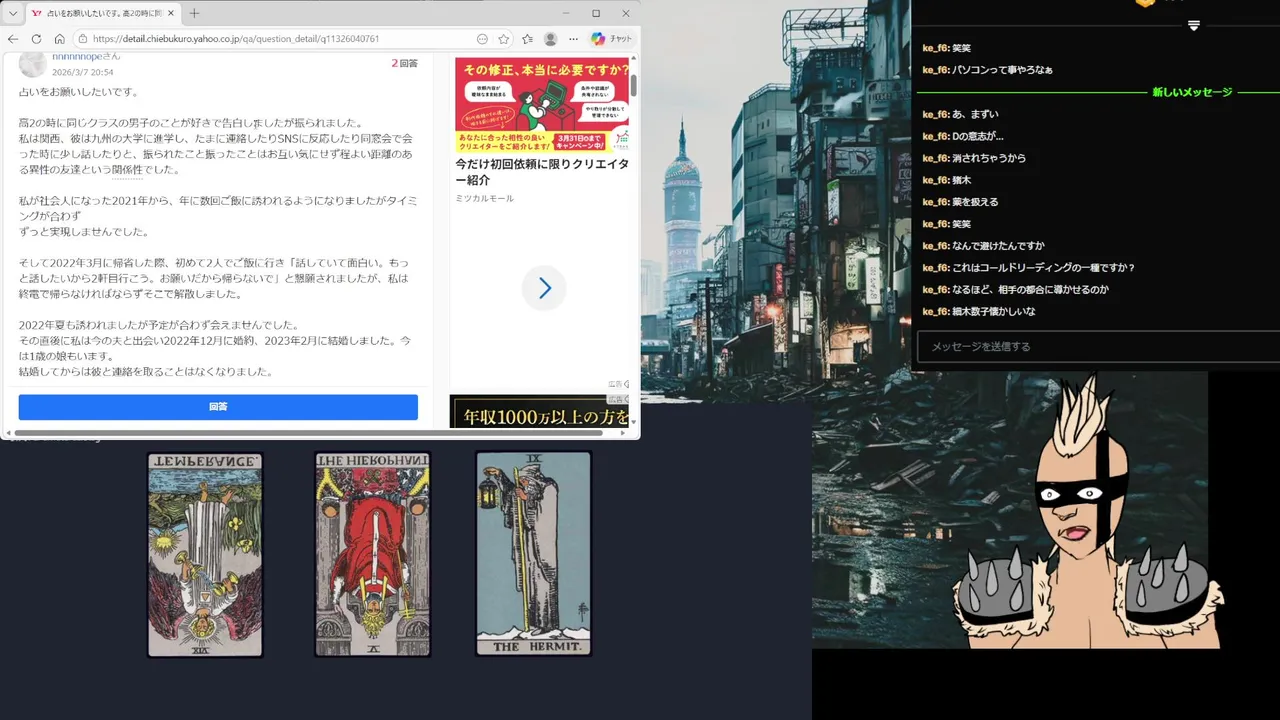Screen dimensions: 1280x720
Task: Open the red 'その修正' ad banner
Action: click(542, 104)
